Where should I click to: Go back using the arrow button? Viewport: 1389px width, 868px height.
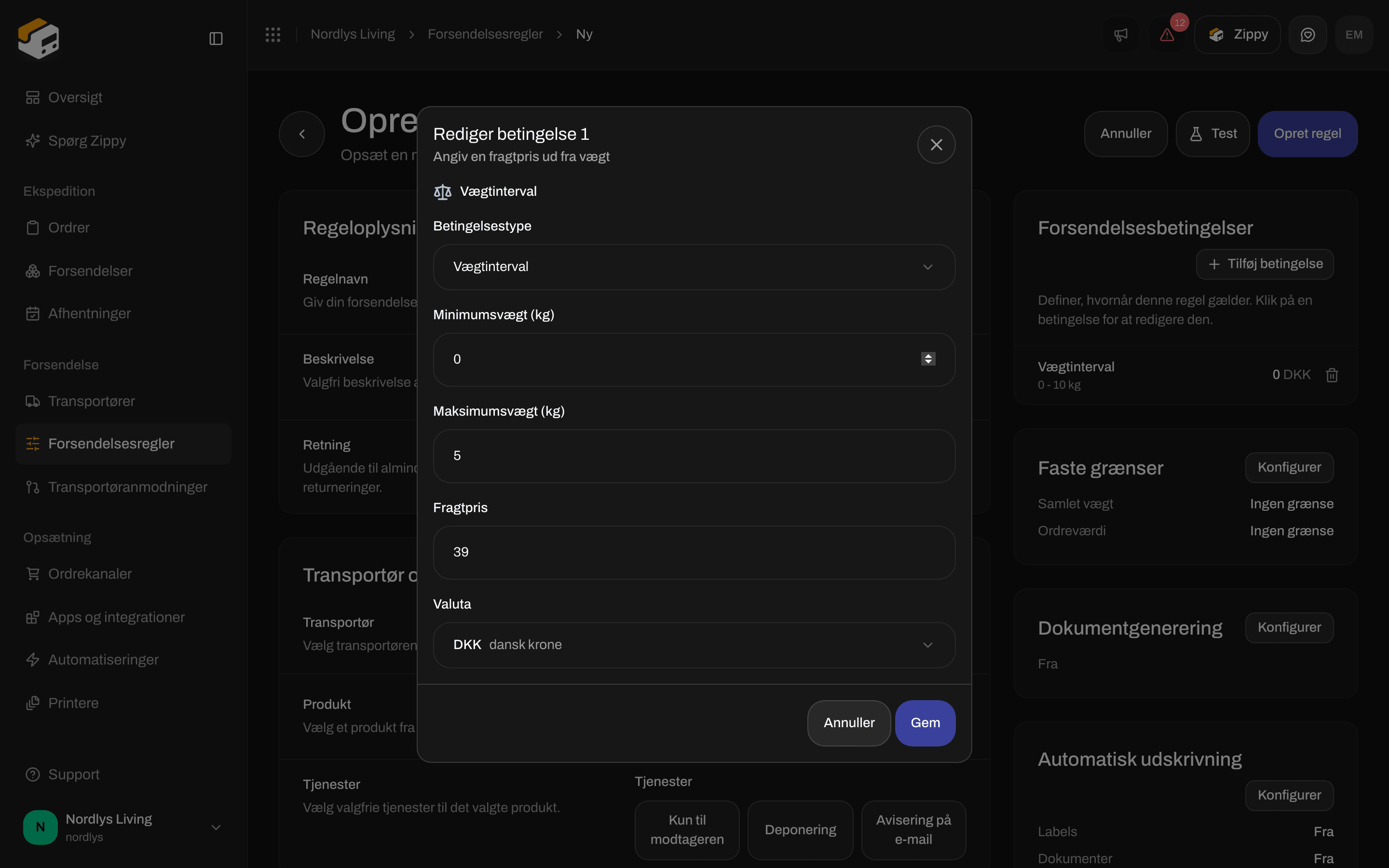click(302, 134)
